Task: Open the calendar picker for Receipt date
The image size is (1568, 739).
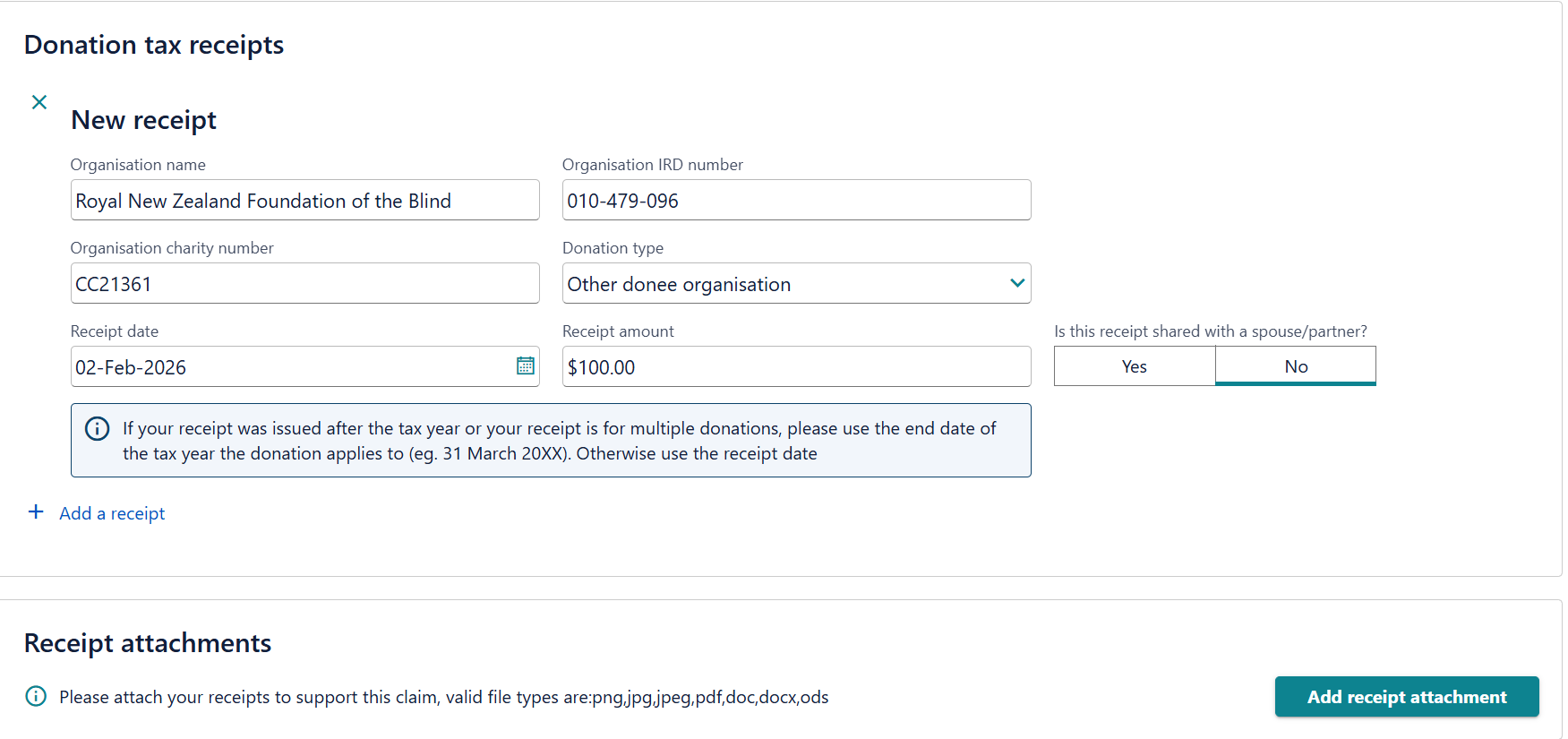Action: click(x=527, y=365)
